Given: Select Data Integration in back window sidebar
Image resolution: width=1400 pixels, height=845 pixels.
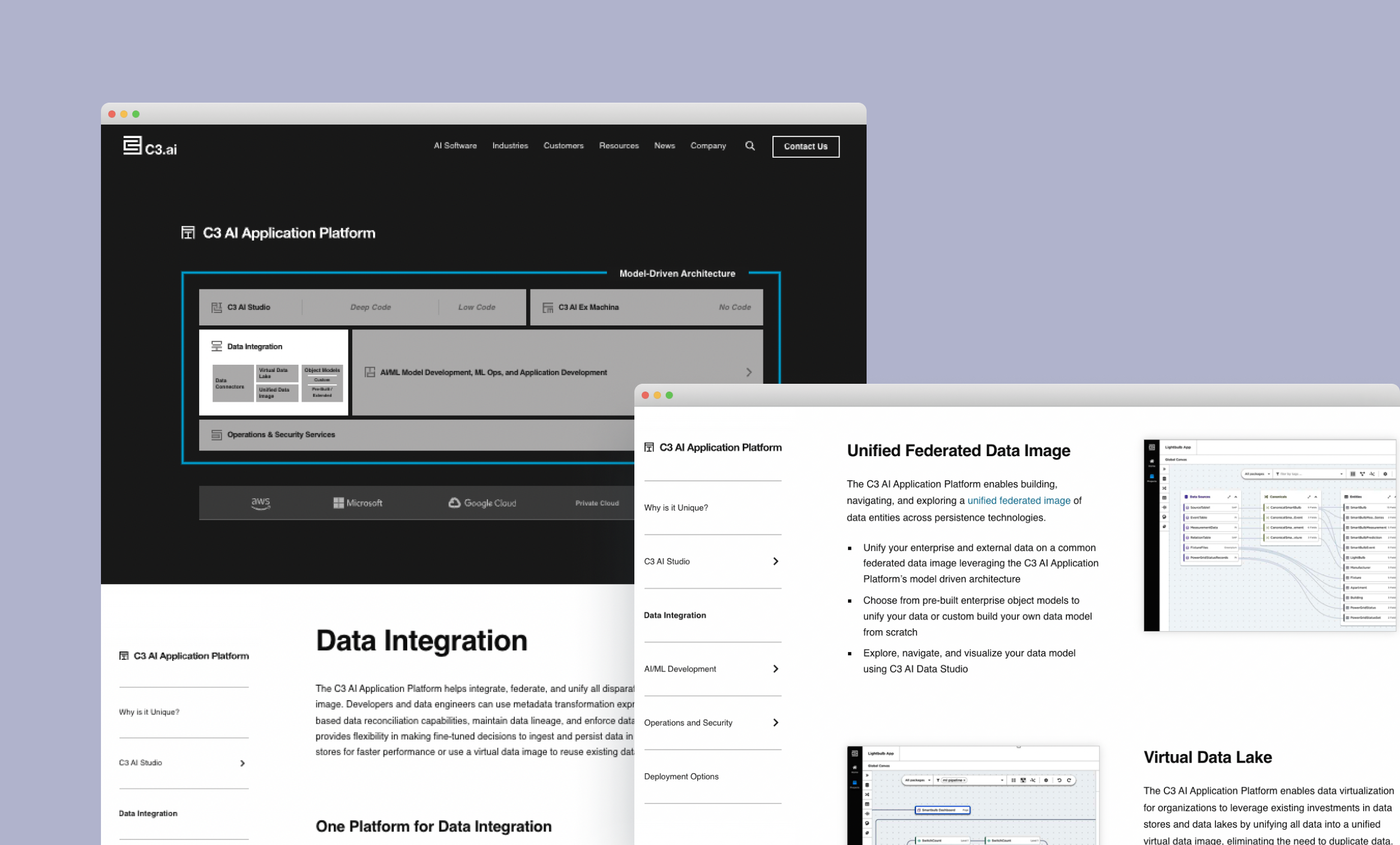Looking at the screenshot, I should pos(148,814).
